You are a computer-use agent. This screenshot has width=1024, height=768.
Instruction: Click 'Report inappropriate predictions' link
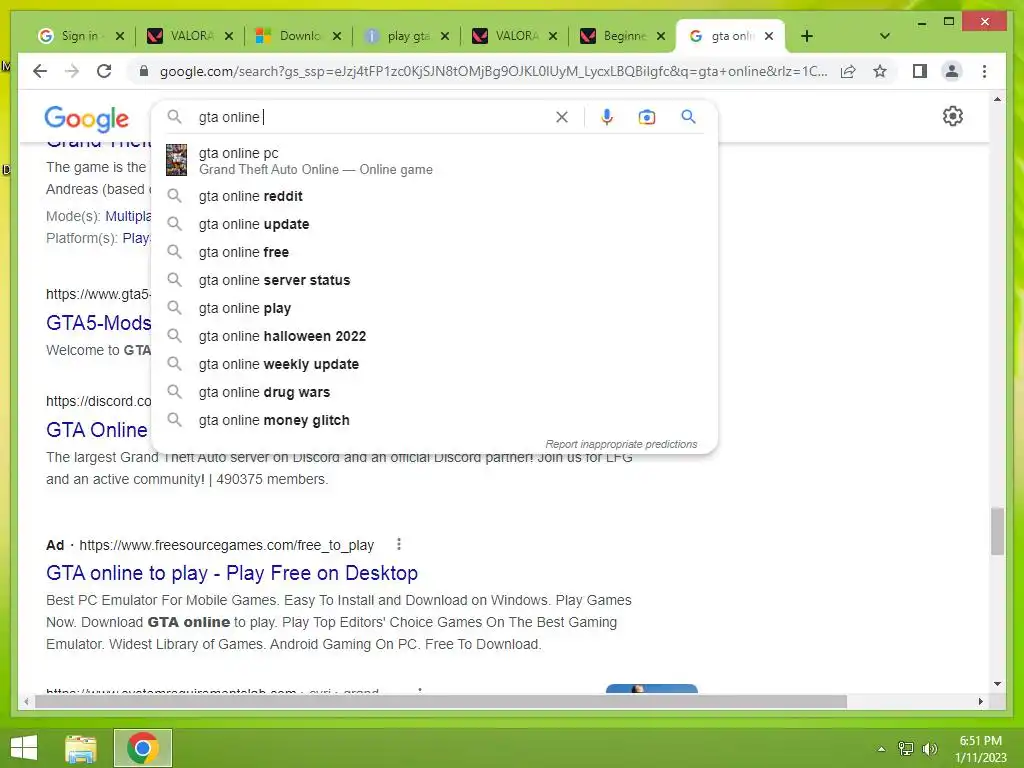pyautogui.click(x=621, y=444)
